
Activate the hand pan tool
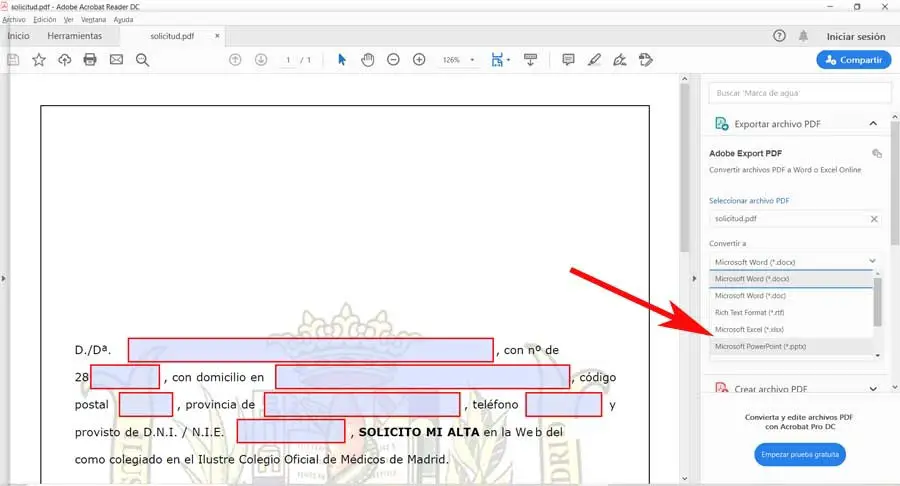pyautogui.click(x=367, y=60)
